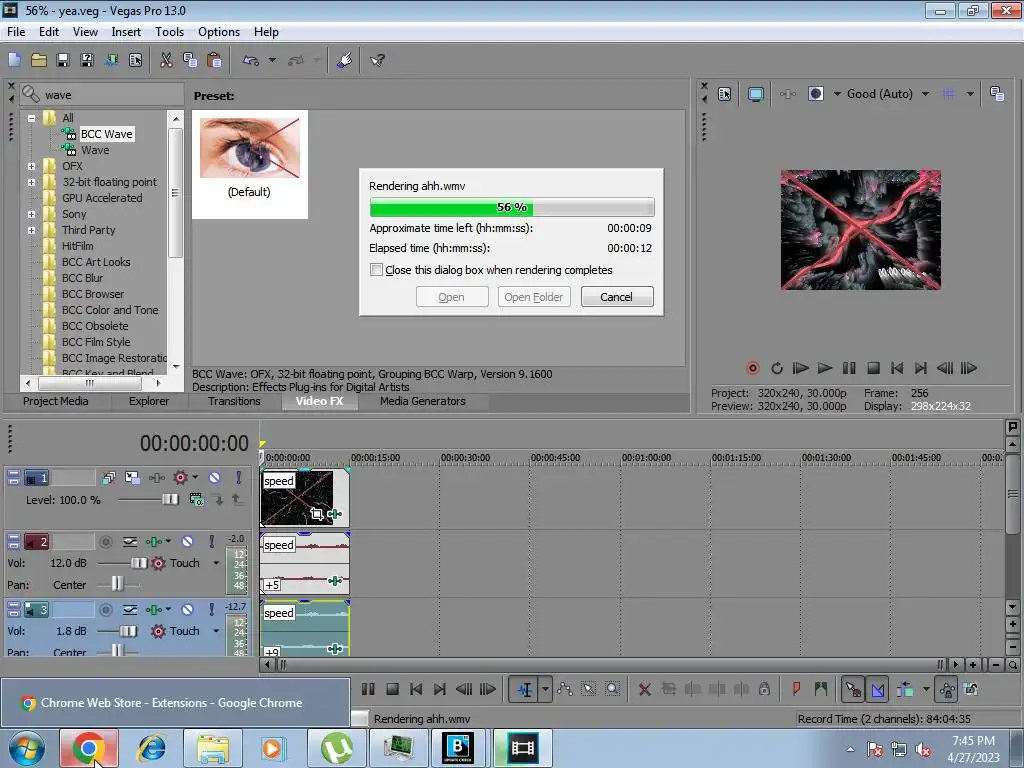The width and height of the screenshot is (1024, 768).
Task: Arm audio track 2 for record
Action: coord(105,541)
